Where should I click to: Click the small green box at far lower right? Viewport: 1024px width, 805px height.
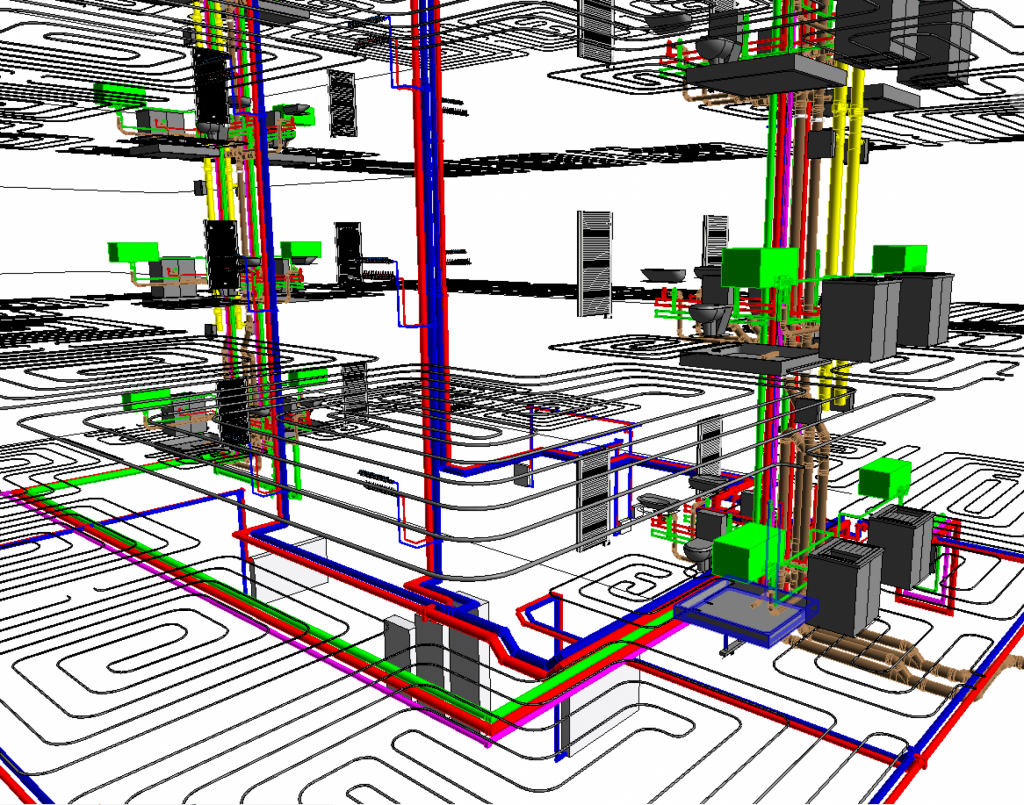pyautogui.click(x=885, y=477)
